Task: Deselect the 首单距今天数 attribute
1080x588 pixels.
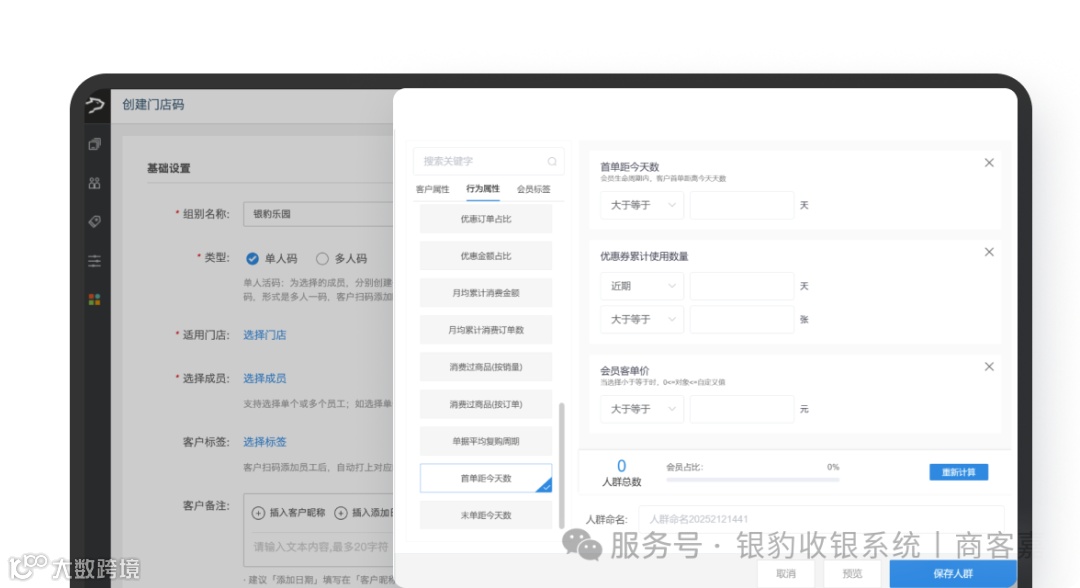Action: (486, 479)
